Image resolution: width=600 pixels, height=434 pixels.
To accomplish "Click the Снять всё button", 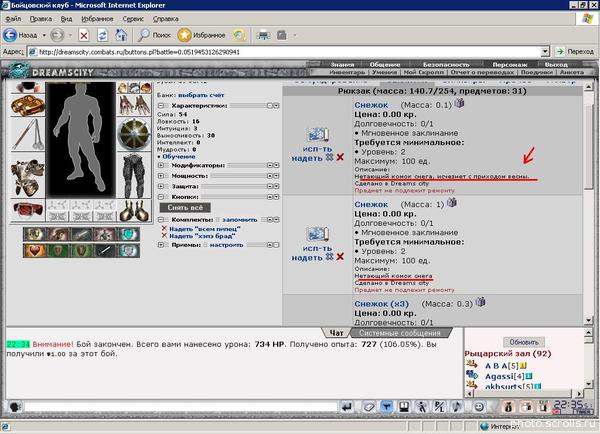I will [x=185, y=207].
